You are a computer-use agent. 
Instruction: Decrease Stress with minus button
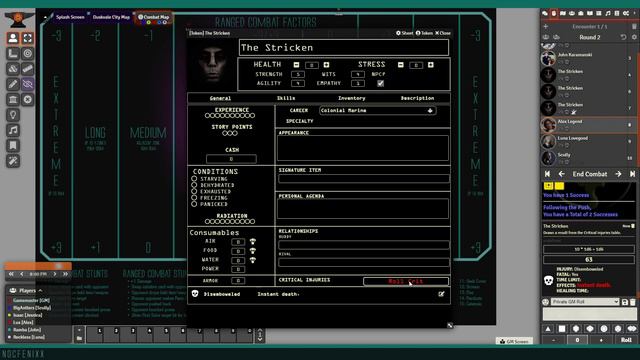[x=400, y=65]
